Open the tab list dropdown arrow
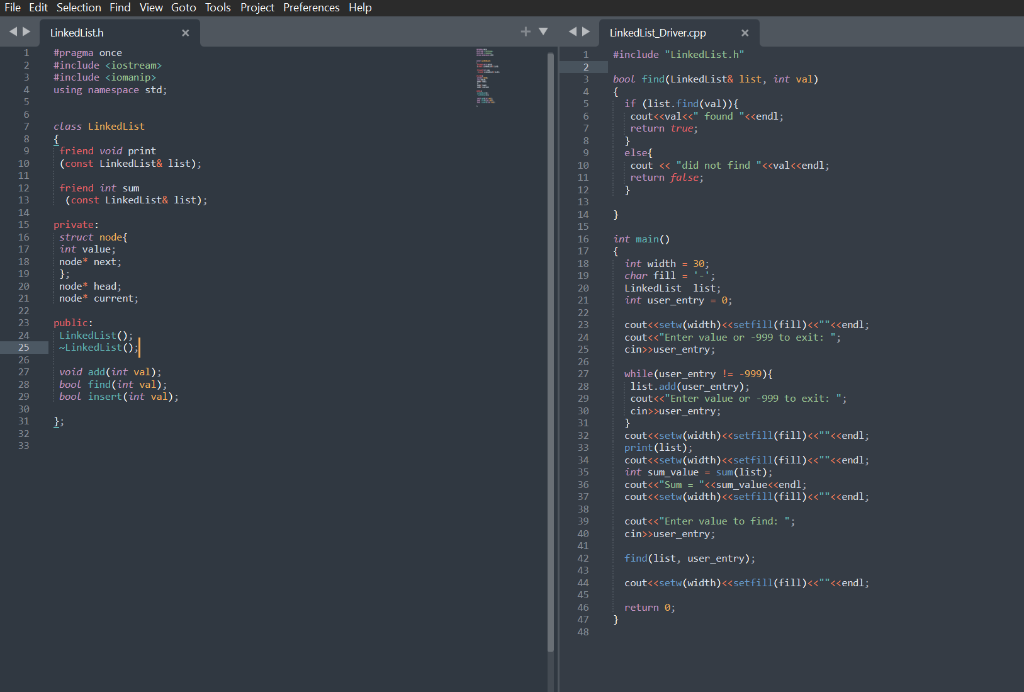Image resolution: width=1024 pixels, height=692 pixels. coord(542,31)
